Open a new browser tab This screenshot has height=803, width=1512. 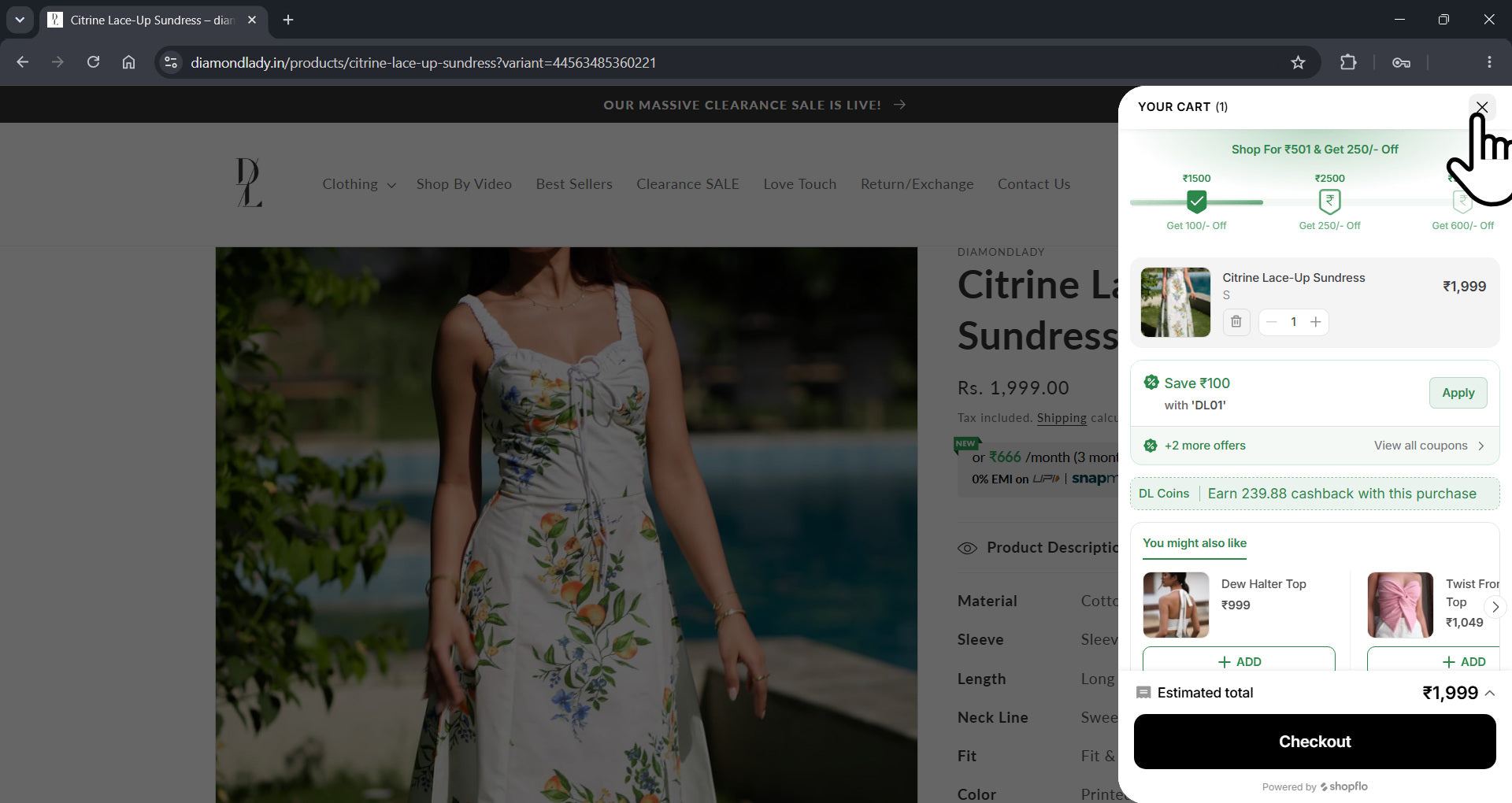pyautogui.click(x=288, y=20)
